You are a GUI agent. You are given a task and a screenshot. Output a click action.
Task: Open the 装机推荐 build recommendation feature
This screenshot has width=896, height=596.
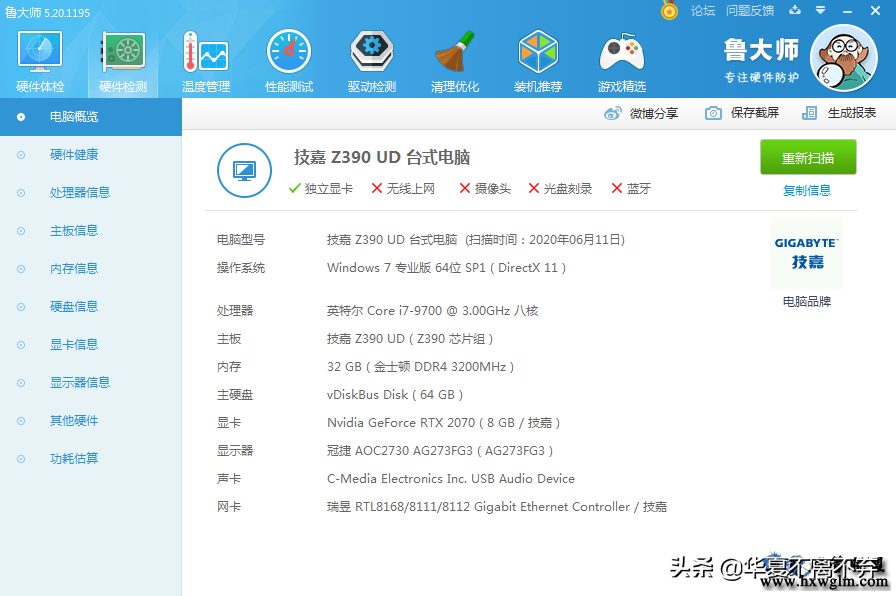click(x=538, y=55)
